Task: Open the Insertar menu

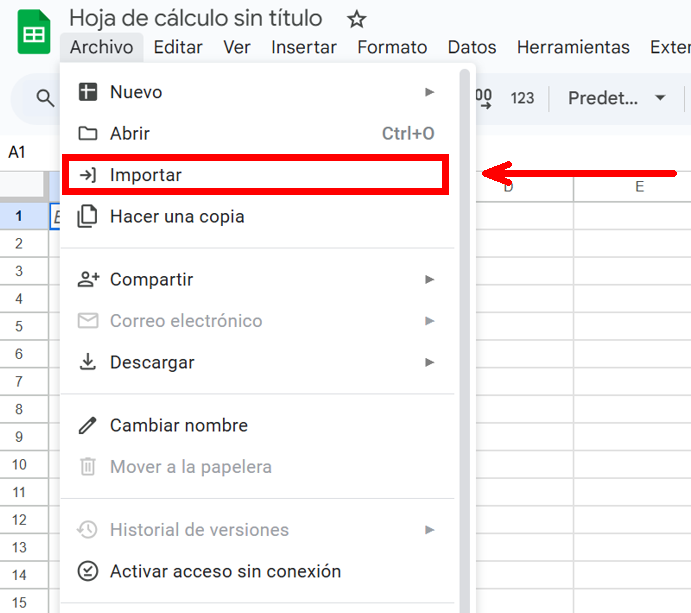Action: 304,47
